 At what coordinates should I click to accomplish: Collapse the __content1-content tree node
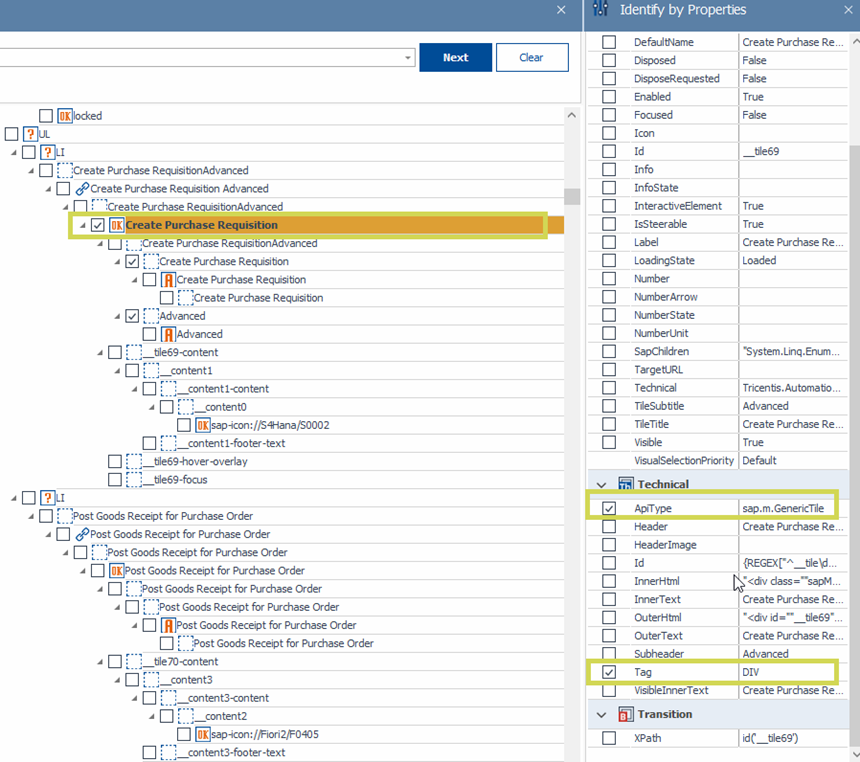tap(134, 389)
